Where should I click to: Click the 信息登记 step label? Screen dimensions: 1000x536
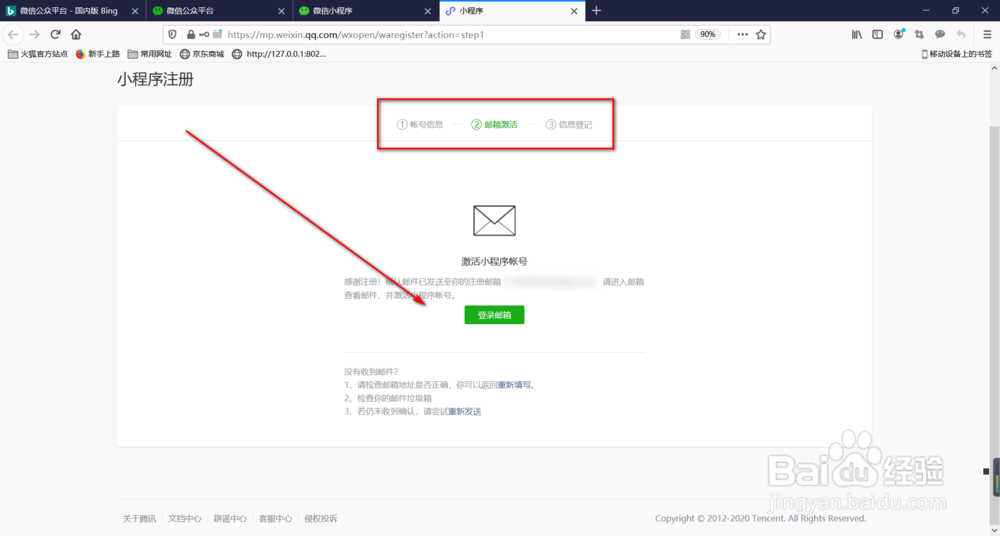(575, 124)
